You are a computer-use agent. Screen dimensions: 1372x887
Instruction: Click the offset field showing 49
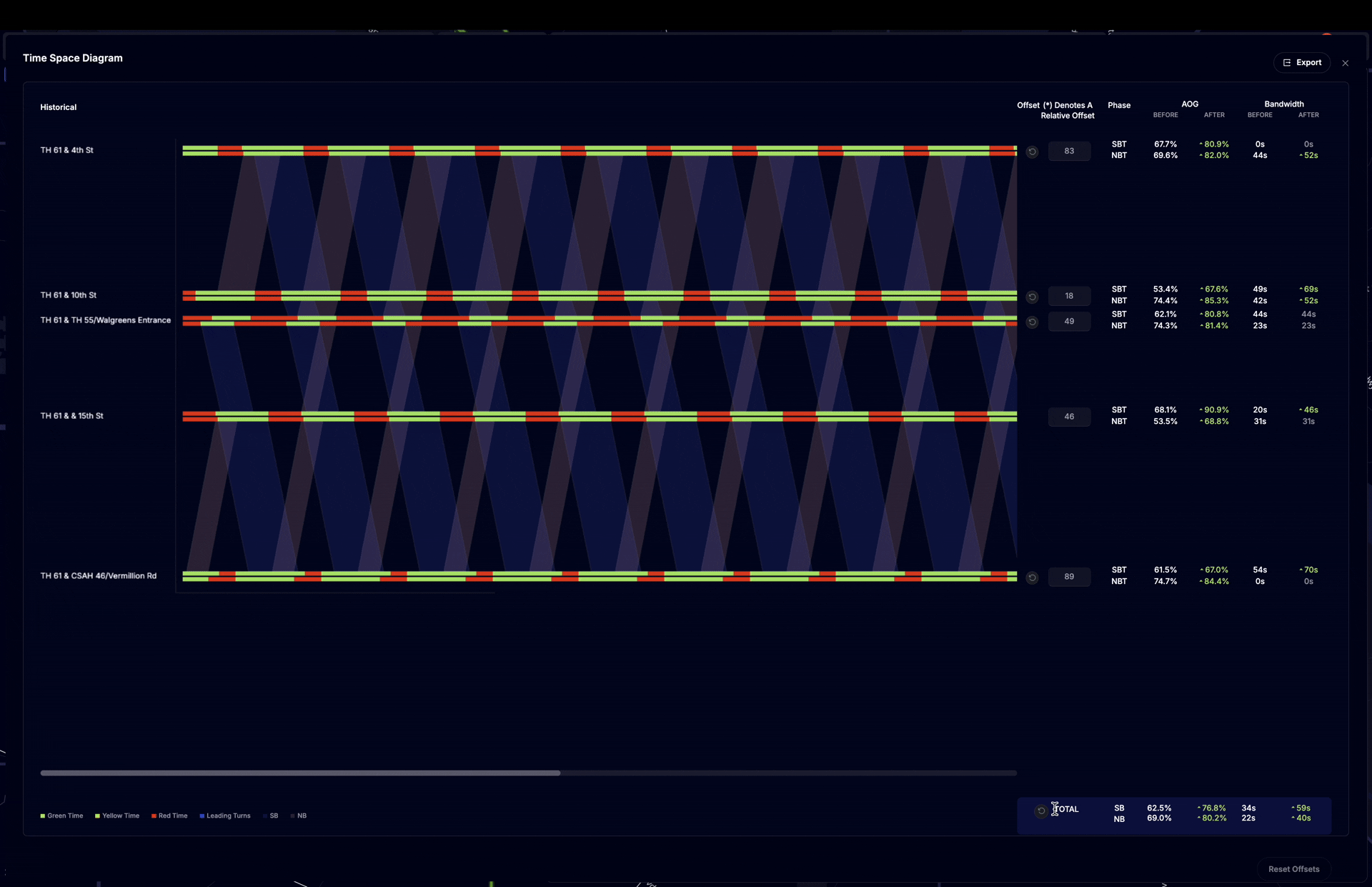1069,322
